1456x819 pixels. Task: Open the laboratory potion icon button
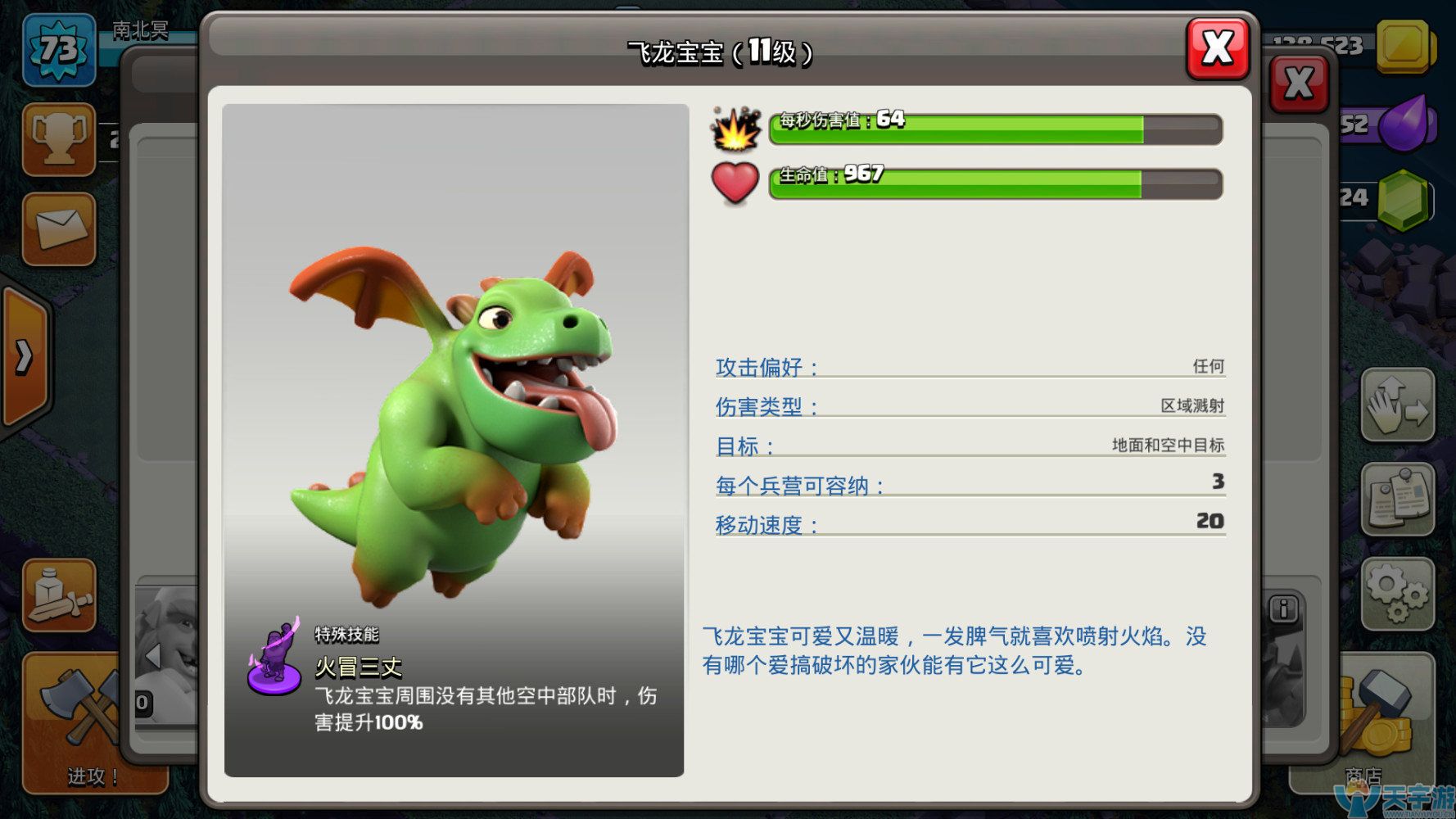pos(59,595)
